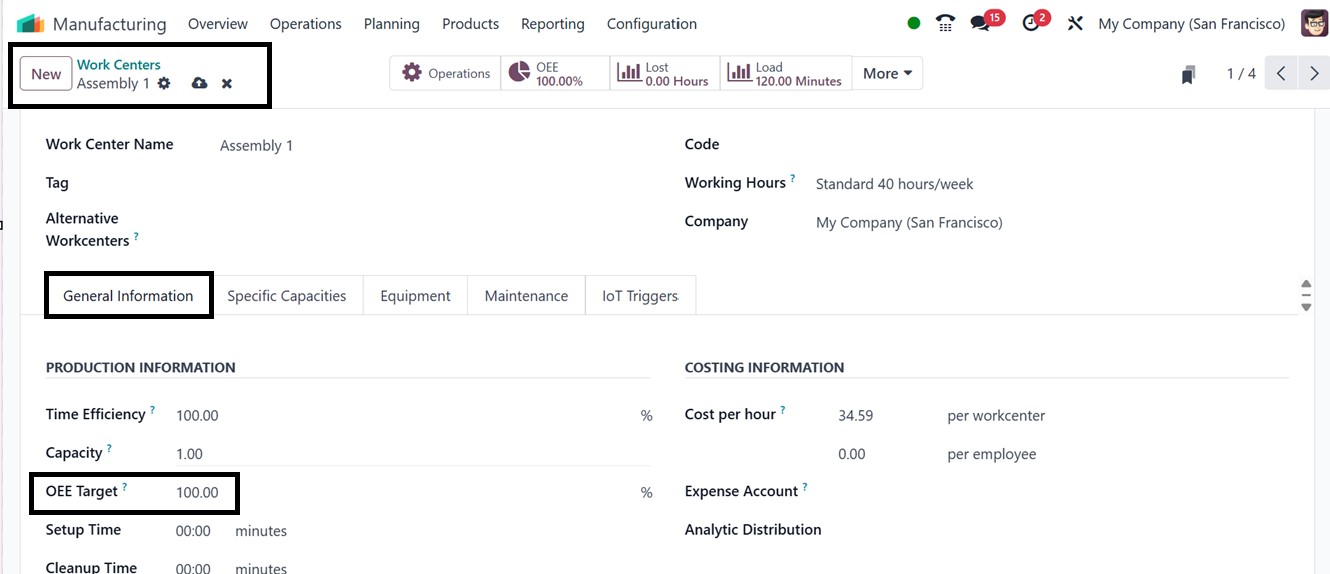
Task: Click the New button
Action: click(x=46, y=73)
